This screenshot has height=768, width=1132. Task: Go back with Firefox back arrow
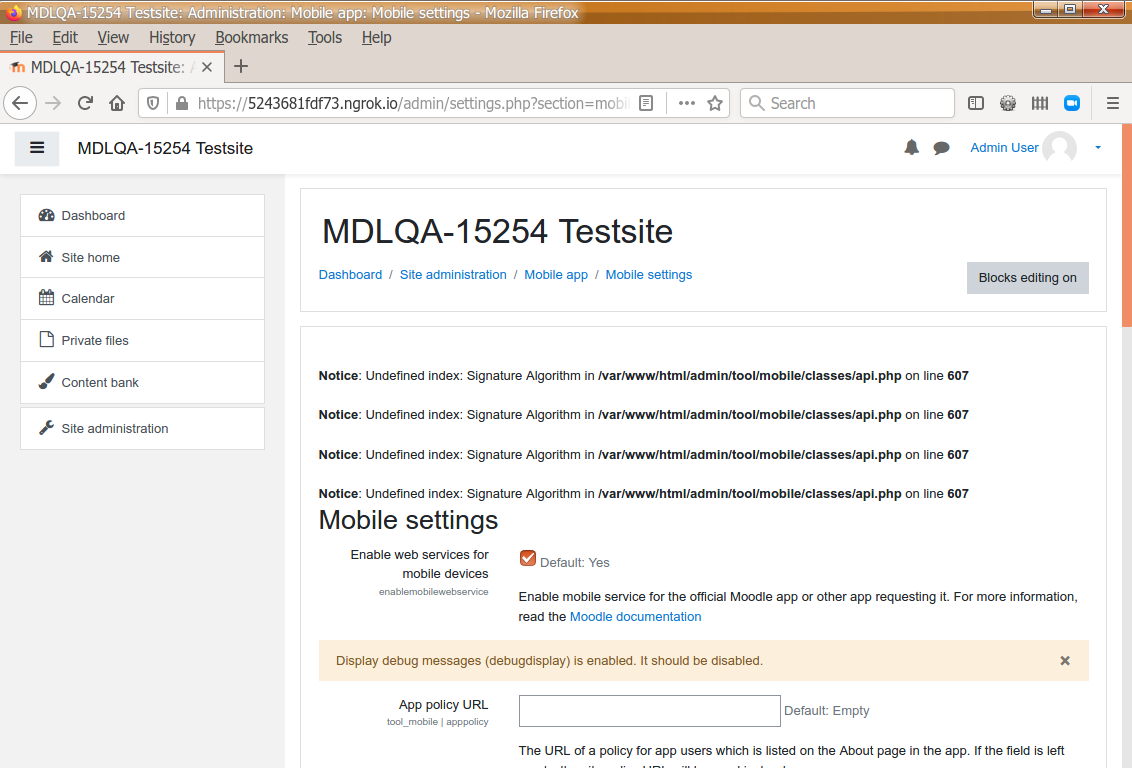[20, 103]
